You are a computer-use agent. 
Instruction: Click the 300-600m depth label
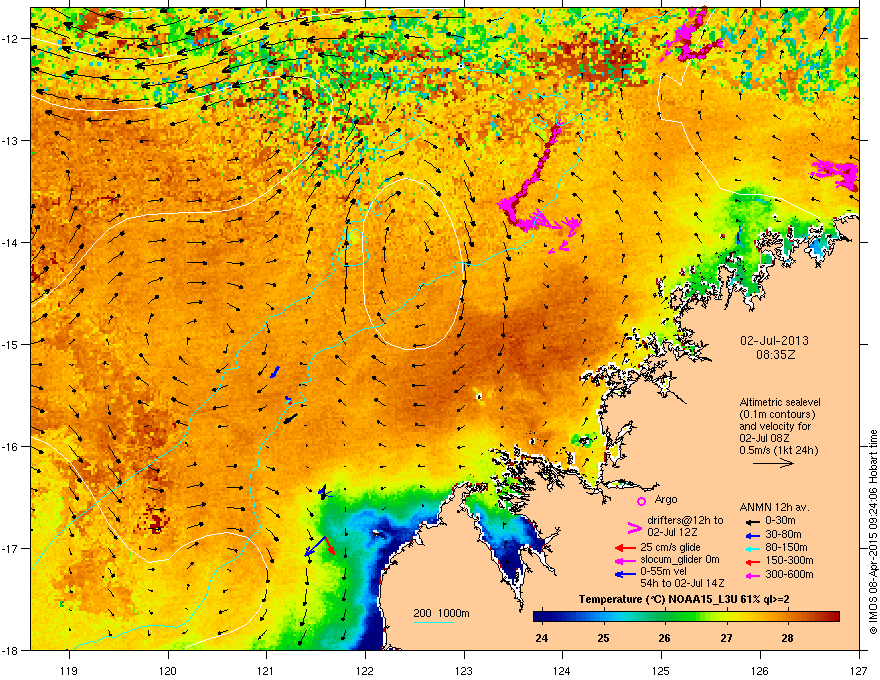[789, 575]
